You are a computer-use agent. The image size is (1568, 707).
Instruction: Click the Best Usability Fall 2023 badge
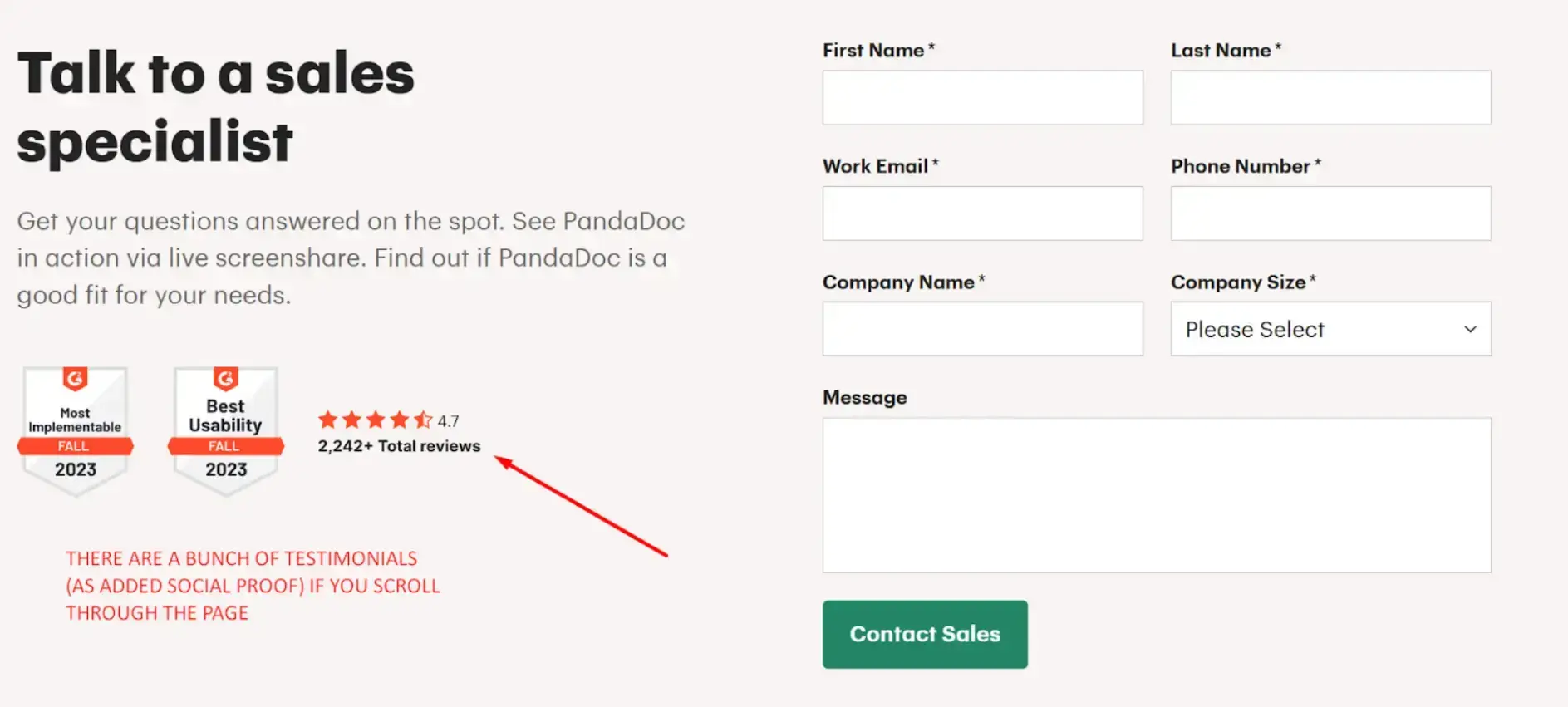225,432
